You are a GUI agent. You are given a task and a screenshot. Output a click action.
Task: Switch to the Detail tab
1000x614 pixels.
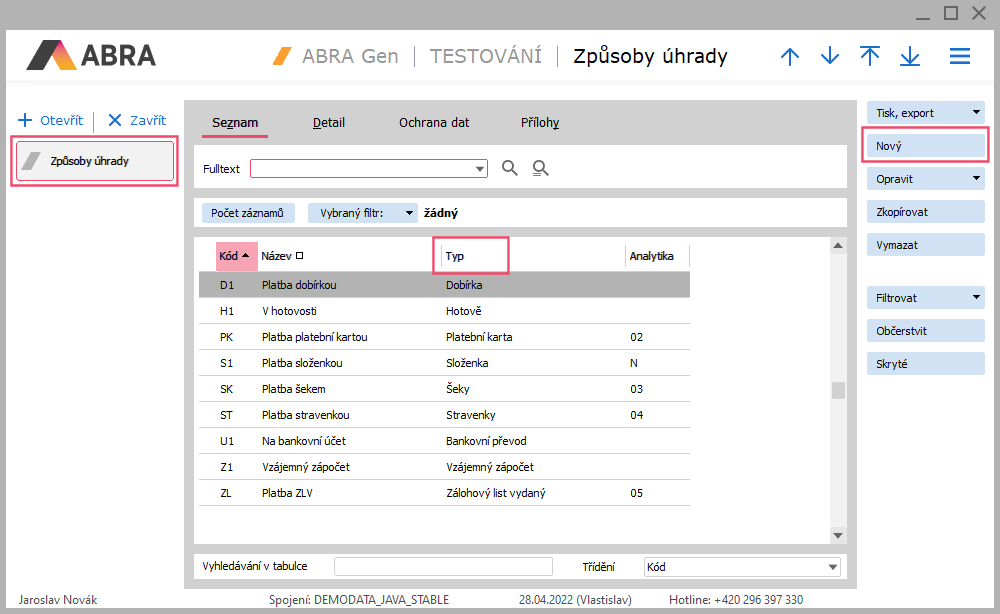[x=328, y=123]
